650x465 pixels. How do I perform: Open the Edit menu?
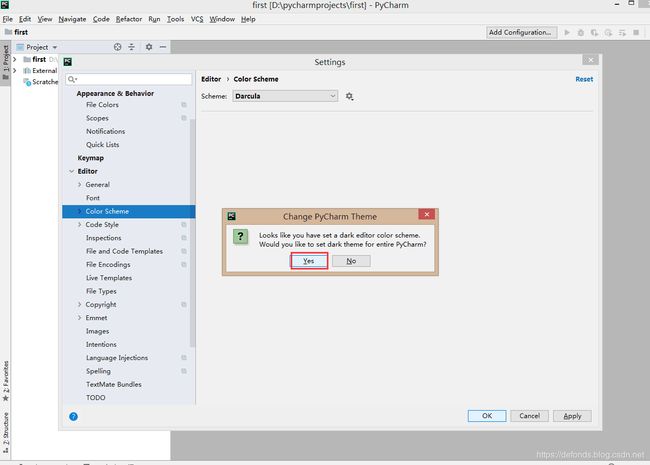click(25, 19)
